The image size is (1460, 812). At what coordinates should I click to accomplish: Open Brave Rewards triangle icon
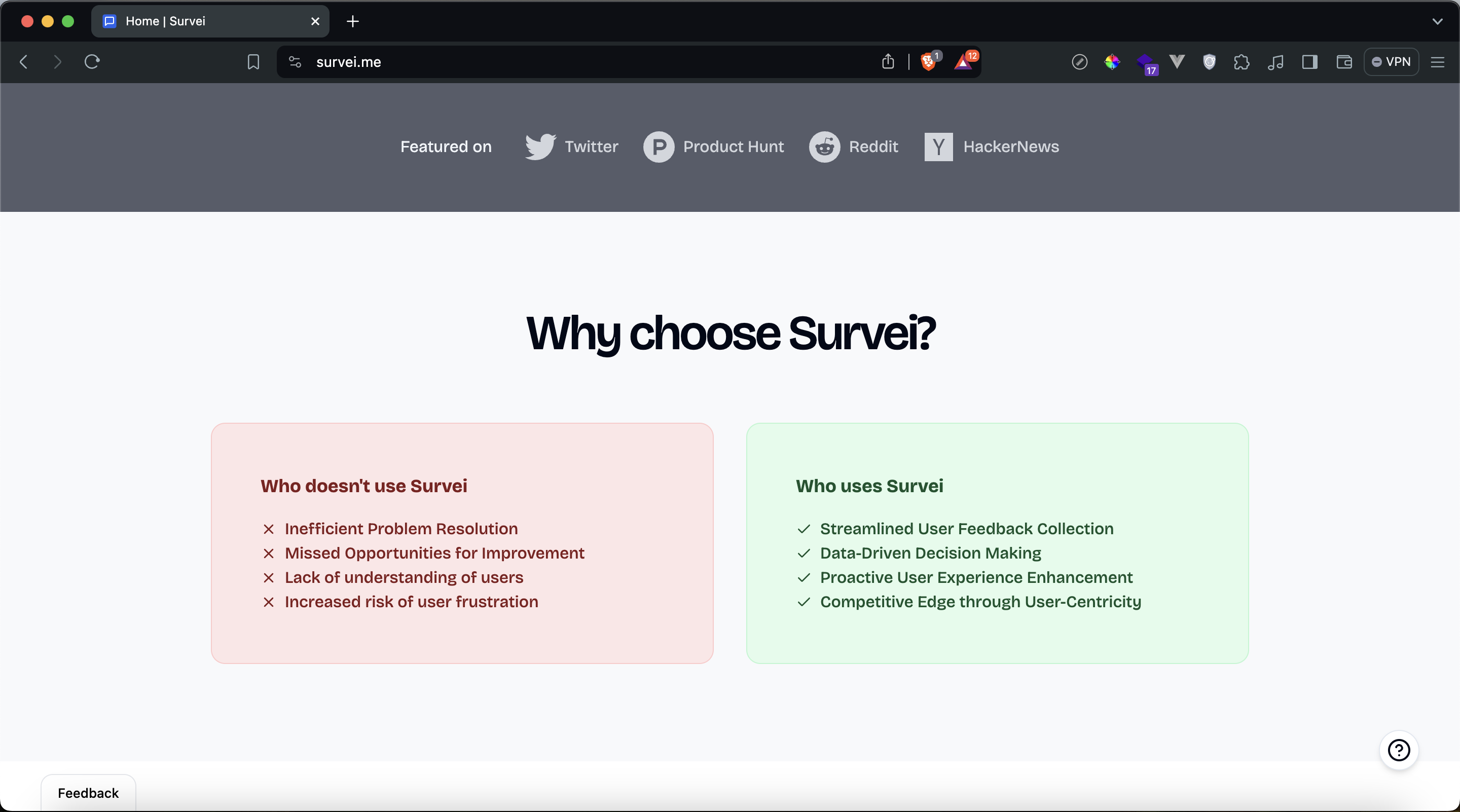click(x=964, y=61)
